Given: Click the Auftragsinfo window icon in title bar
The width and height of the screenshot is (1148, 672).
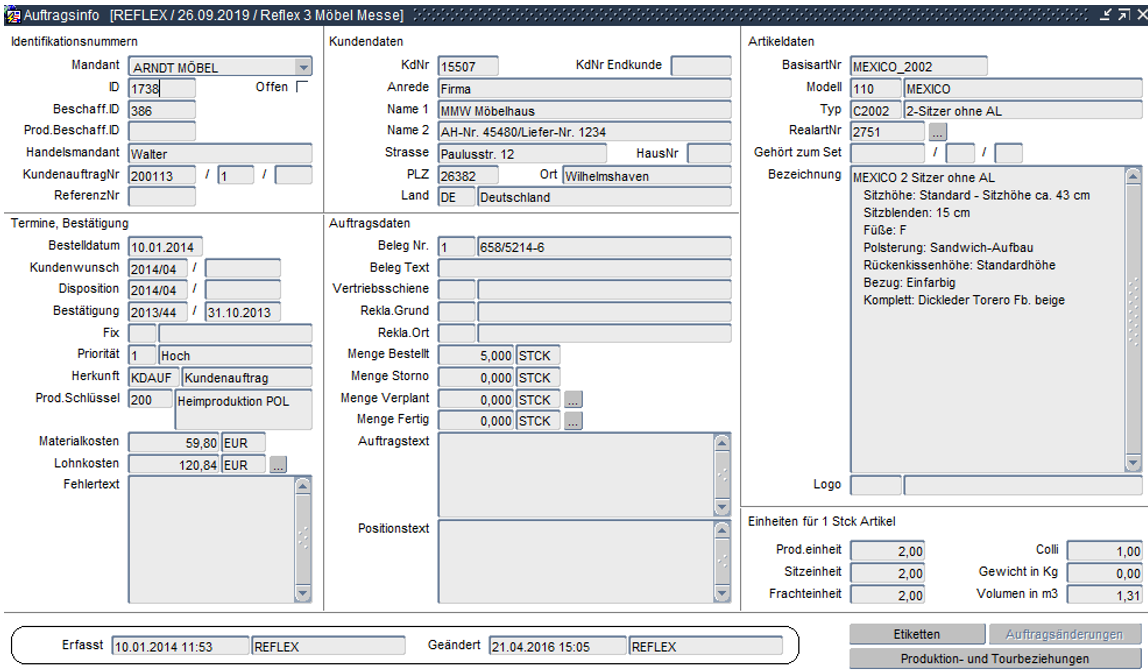Looking at the screenshot, I should 12,15.
